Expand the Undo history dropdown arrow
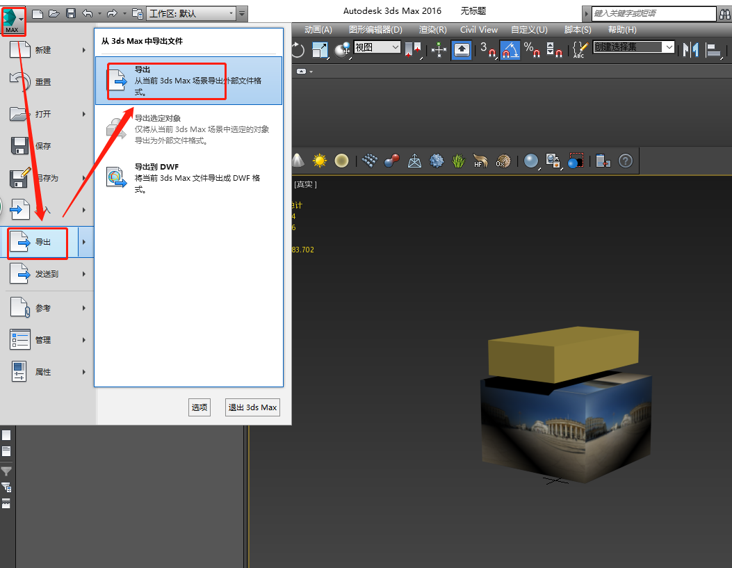The image size is (732, 568). click(x=99, y=14)
